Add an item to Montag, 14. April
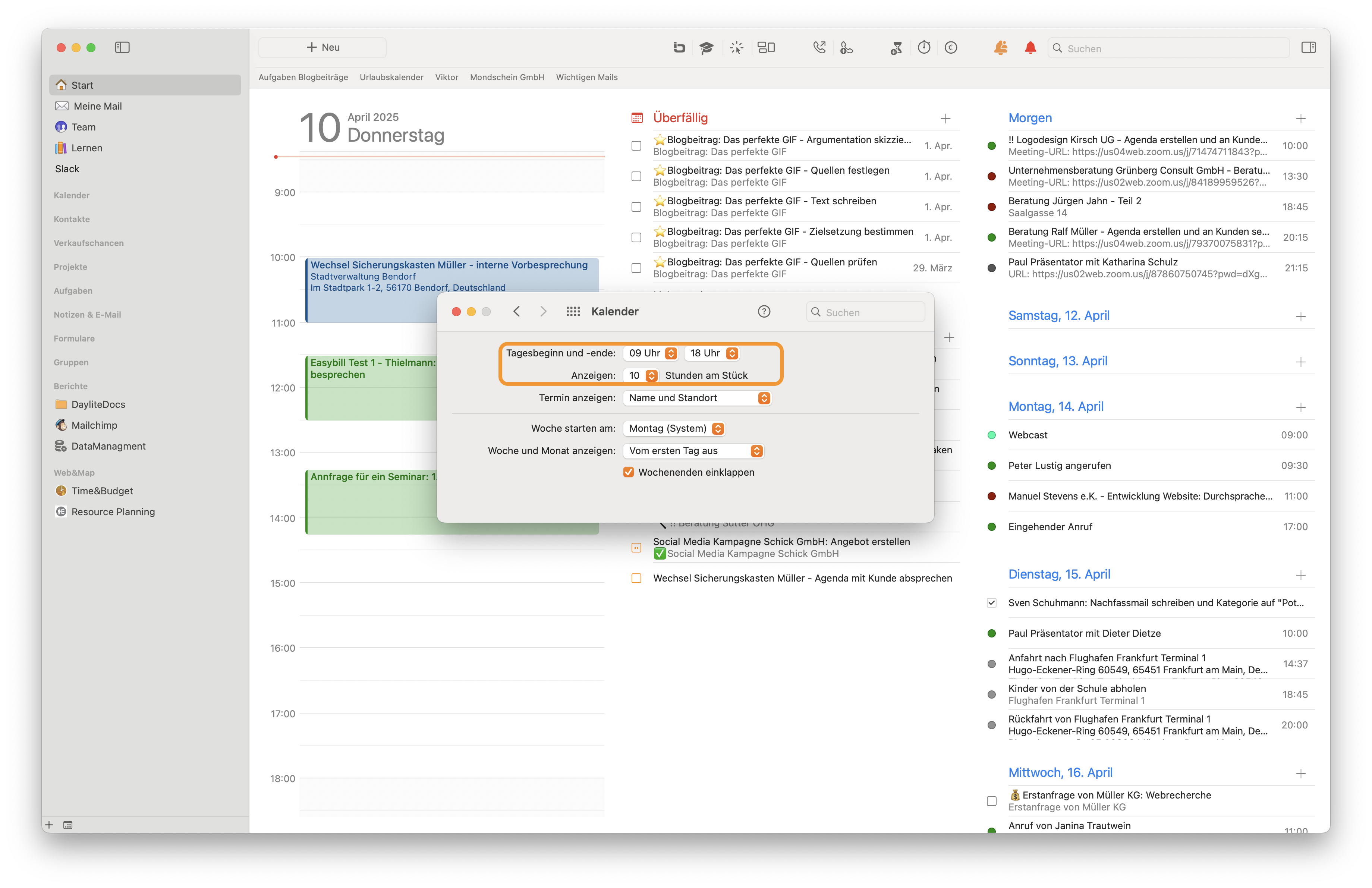The height and width of the screenshot is (888, 1372). coord(1300,407)
